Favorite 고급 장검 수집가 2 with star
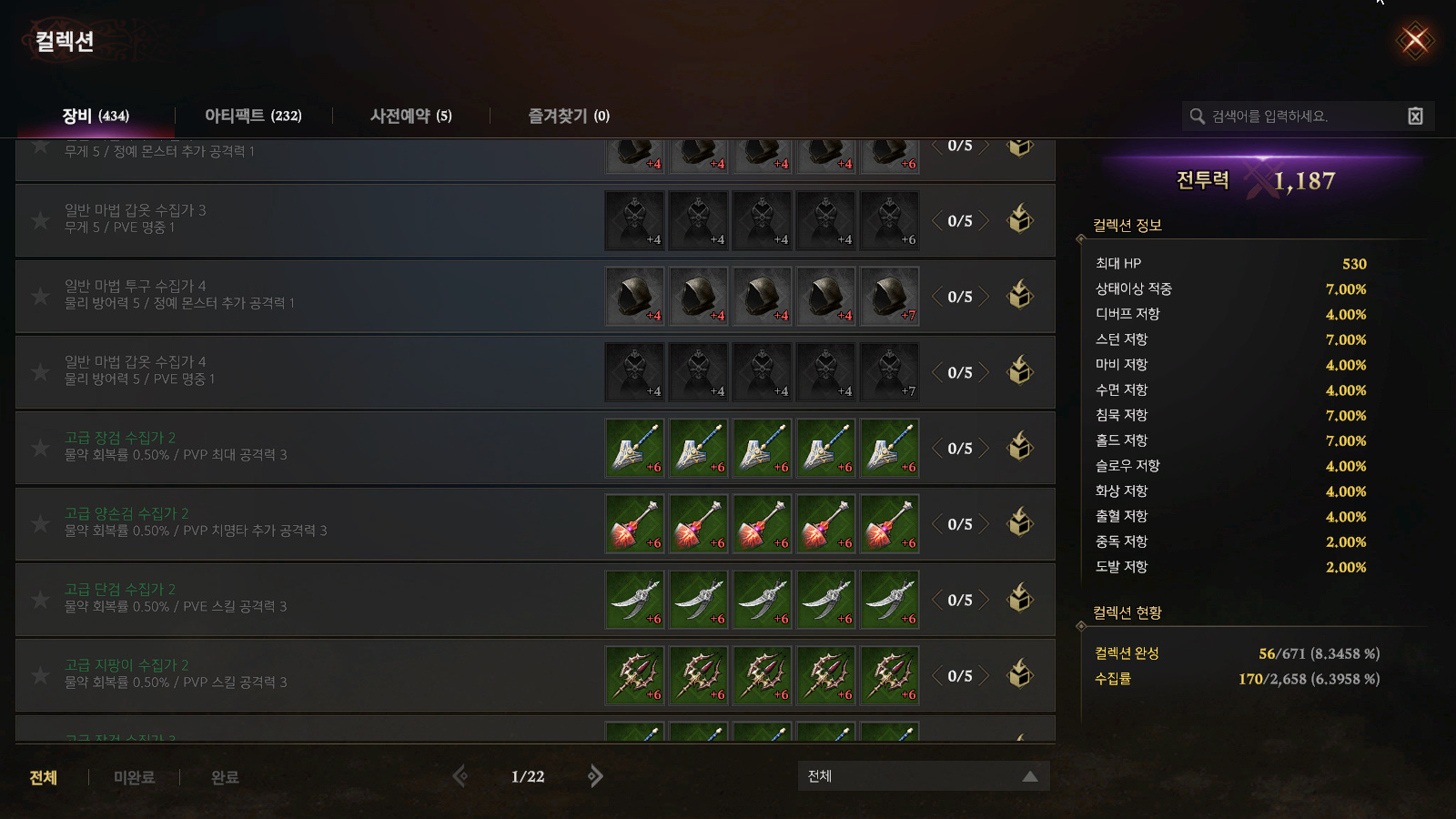Image resolution: width=1456 pixels, height=819 pixels. tap(40, 448)
